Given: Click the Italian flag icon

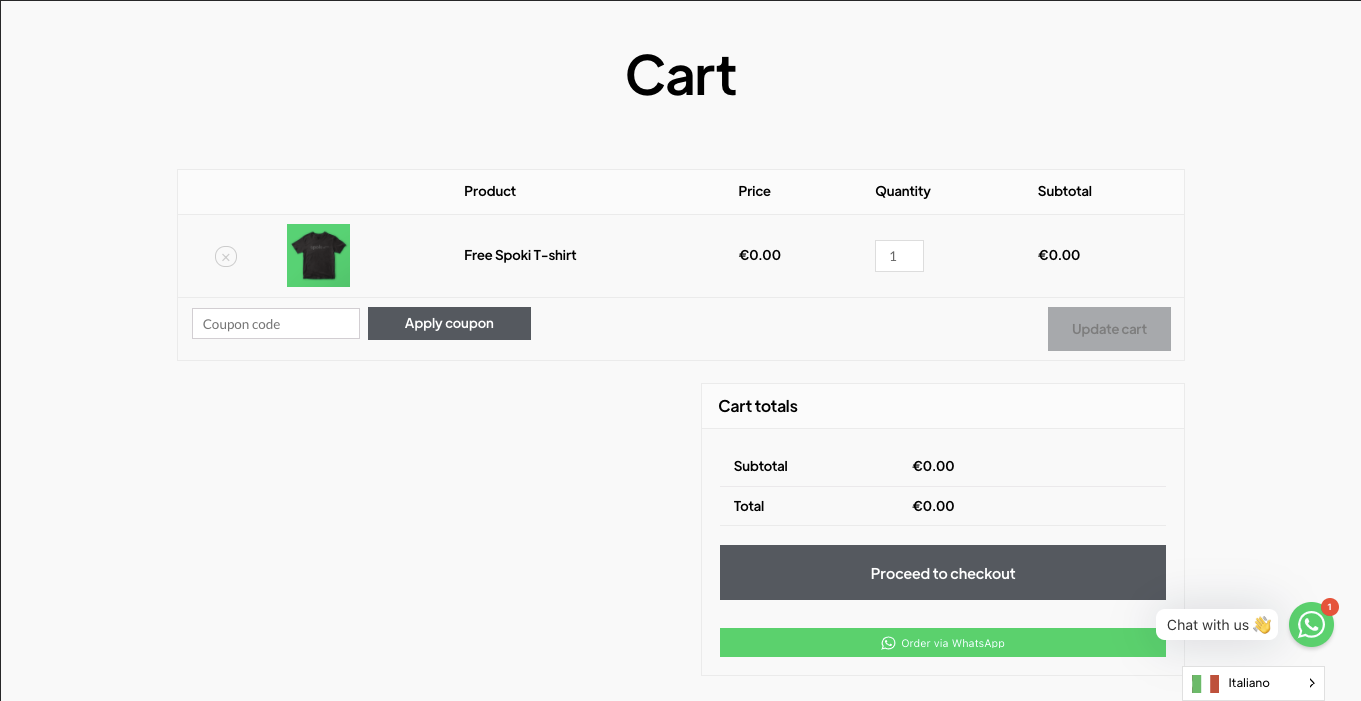Looking at the screenshot, I should (1205, 684).
